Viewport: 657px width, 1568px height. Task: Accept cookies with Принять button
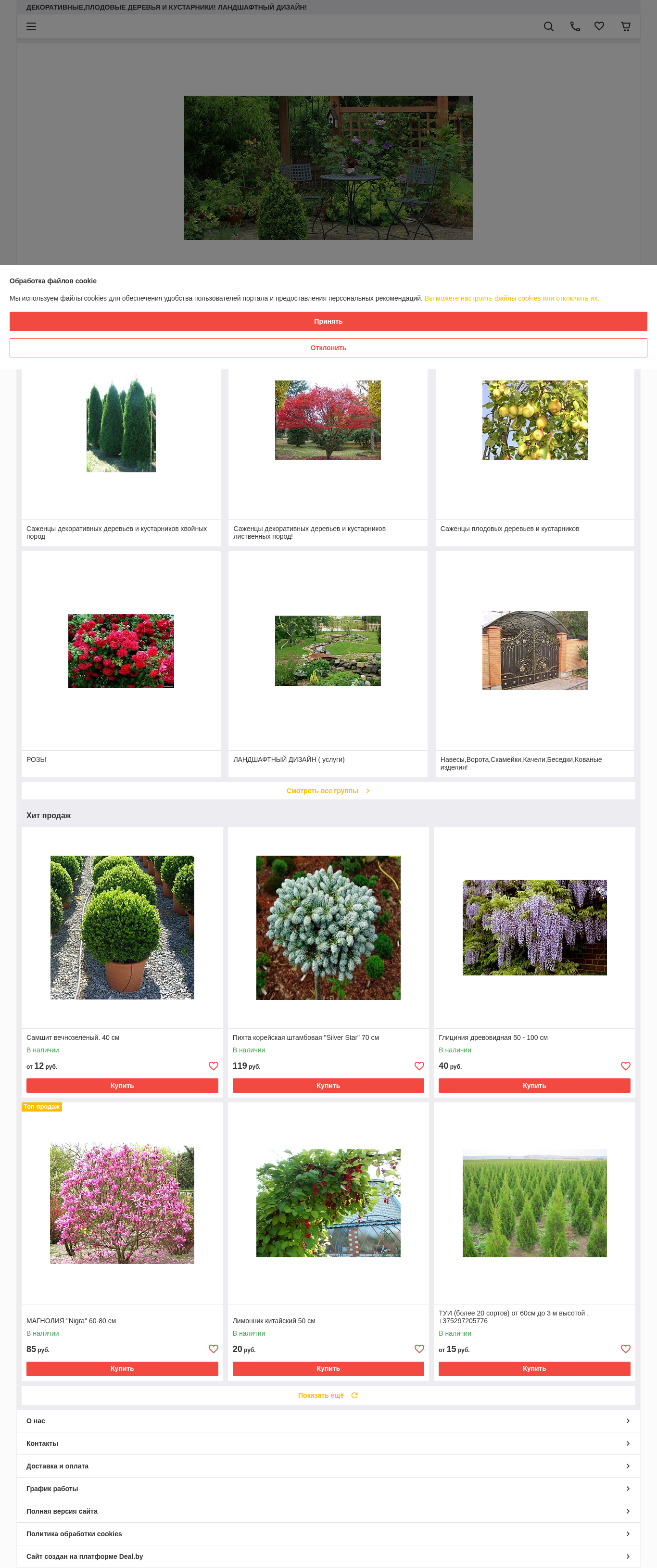click(328, 321)
